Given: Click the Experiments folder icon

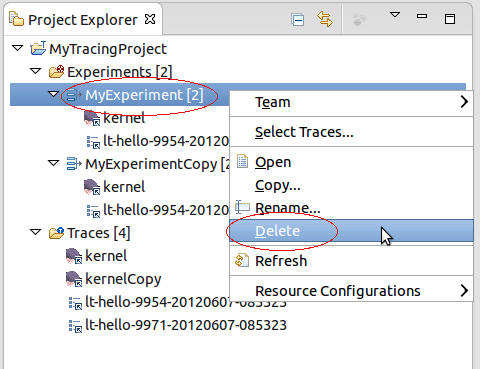Looking at the screenshot, I should click(56, 71).
